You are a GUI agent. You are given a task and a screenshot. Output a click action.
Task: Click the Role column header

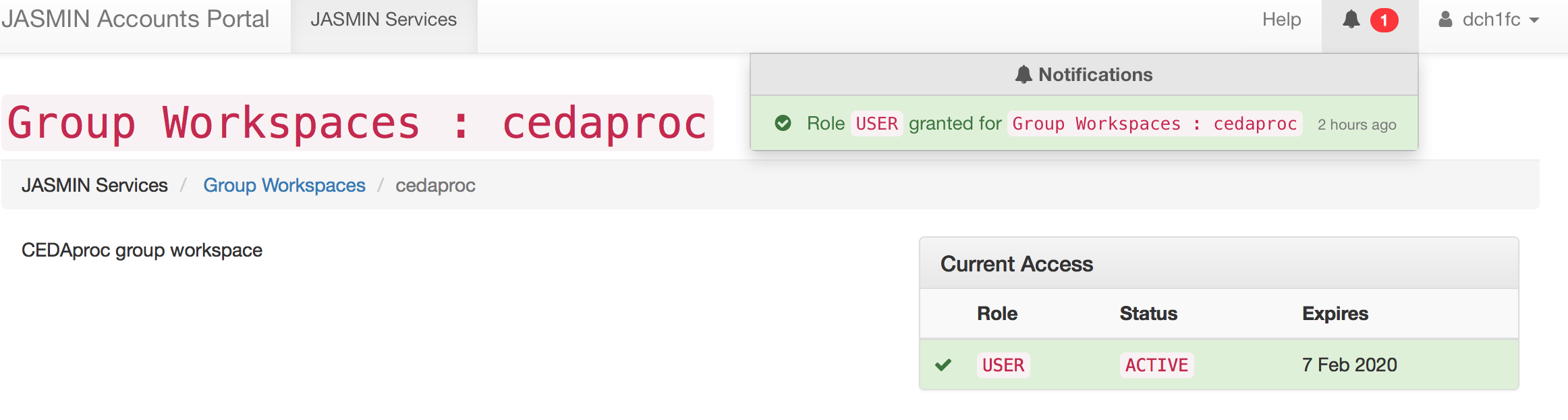pos(997,313)
